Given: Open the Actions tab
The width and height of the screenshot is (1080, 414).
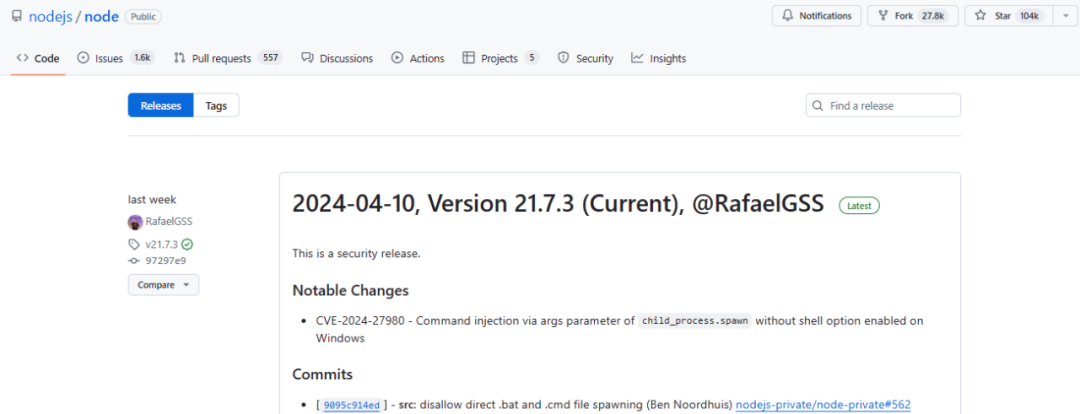Looking at the screenshot, I should (x=417, y=59).
